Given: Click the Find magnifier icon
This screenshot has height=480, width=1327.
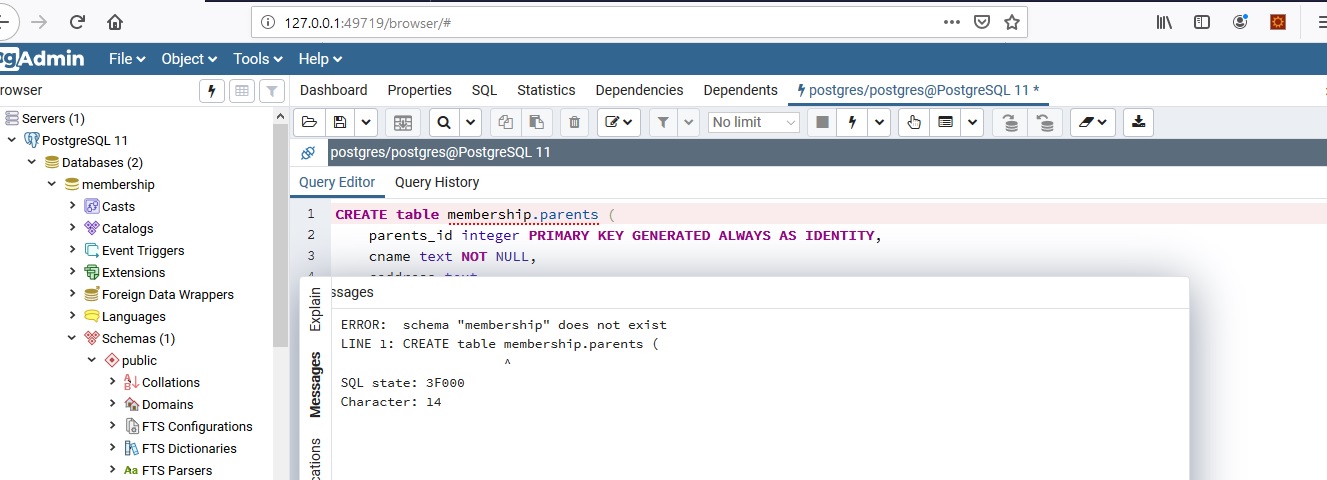Looking at the screenshot, I should [444, 122].
